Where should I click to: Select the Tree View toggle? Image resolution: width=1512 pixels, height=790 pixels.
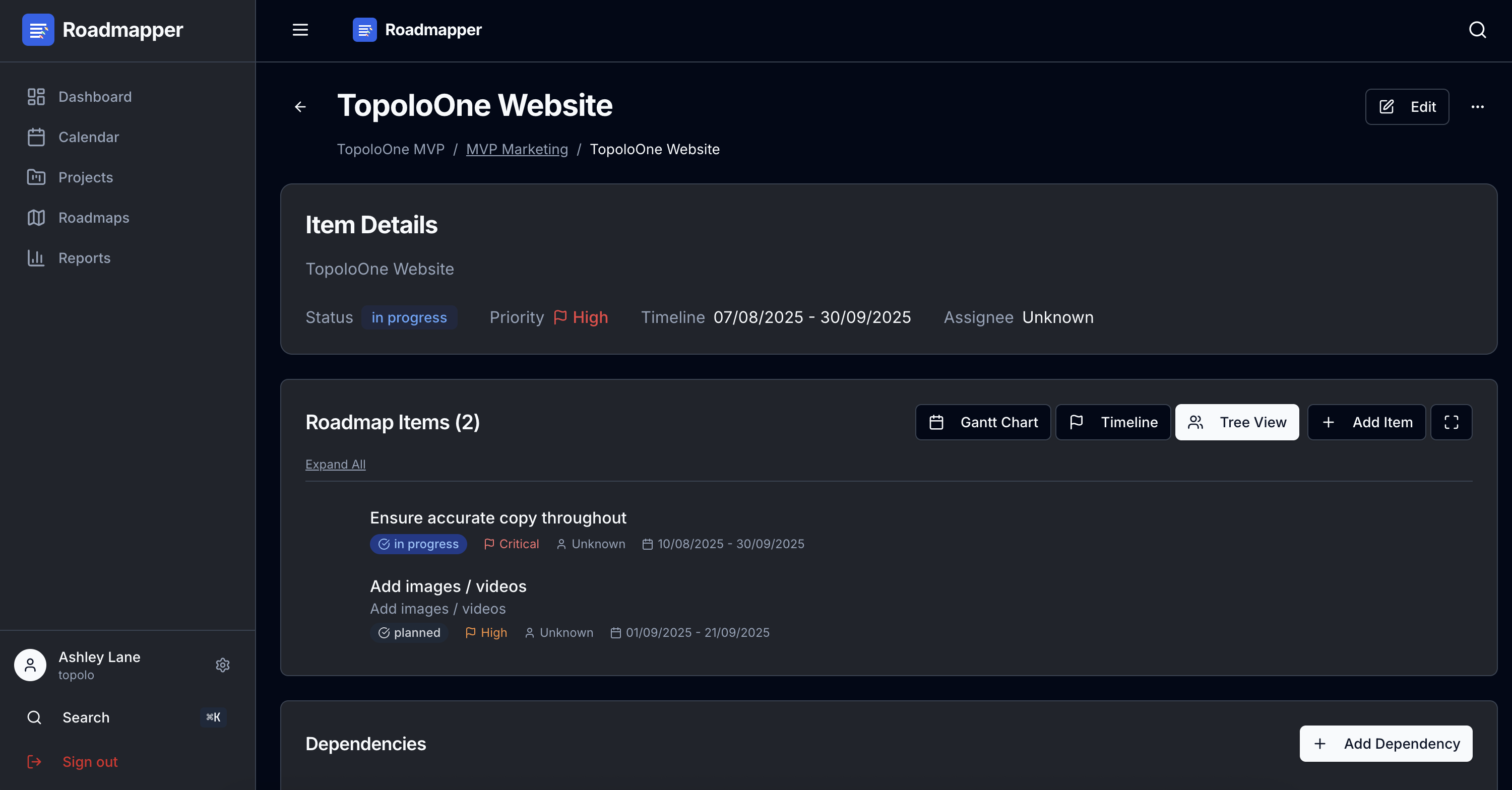[1237, 422]
